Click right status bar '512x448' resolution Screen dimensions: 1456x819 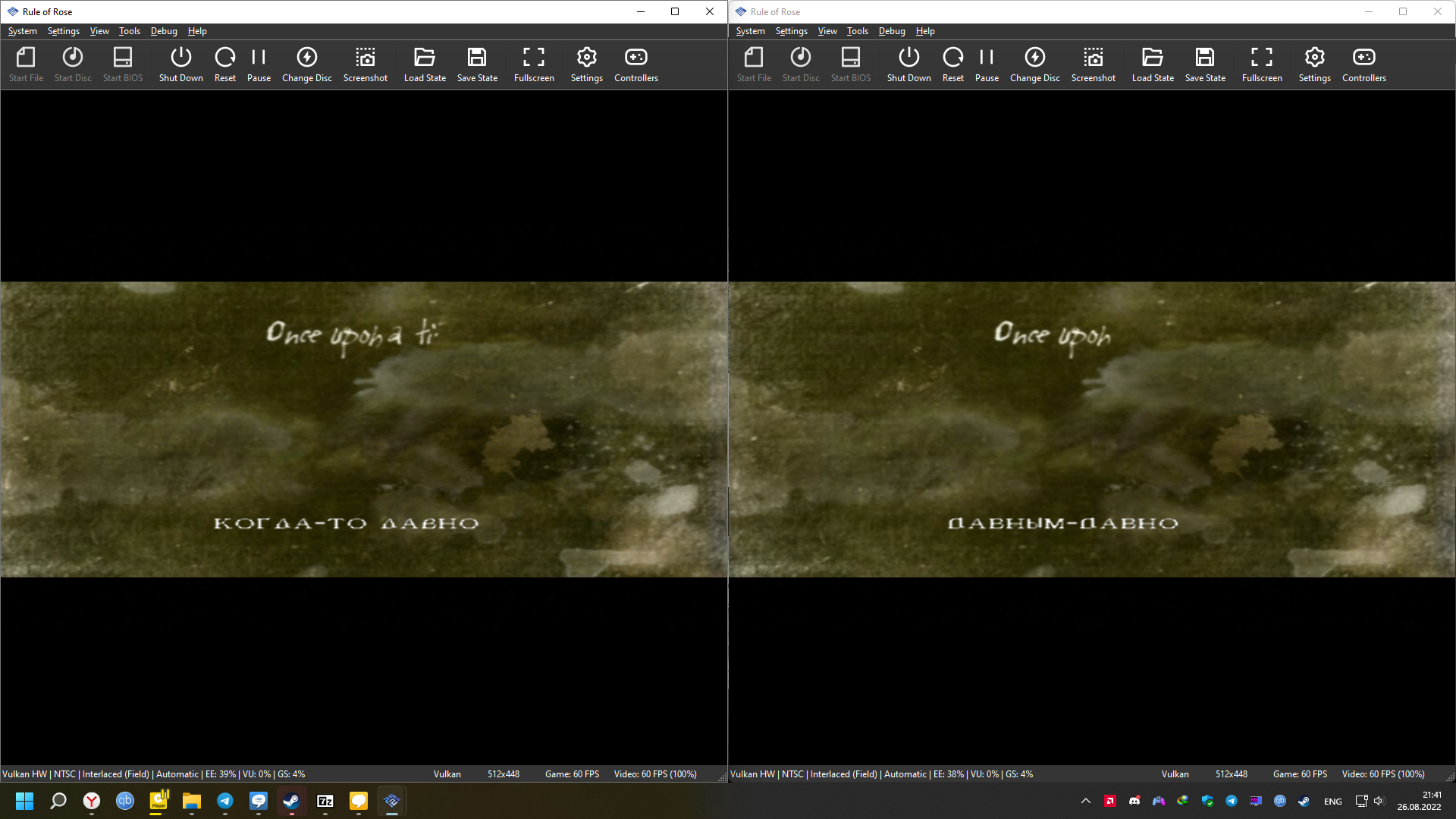click(1232, 774)
